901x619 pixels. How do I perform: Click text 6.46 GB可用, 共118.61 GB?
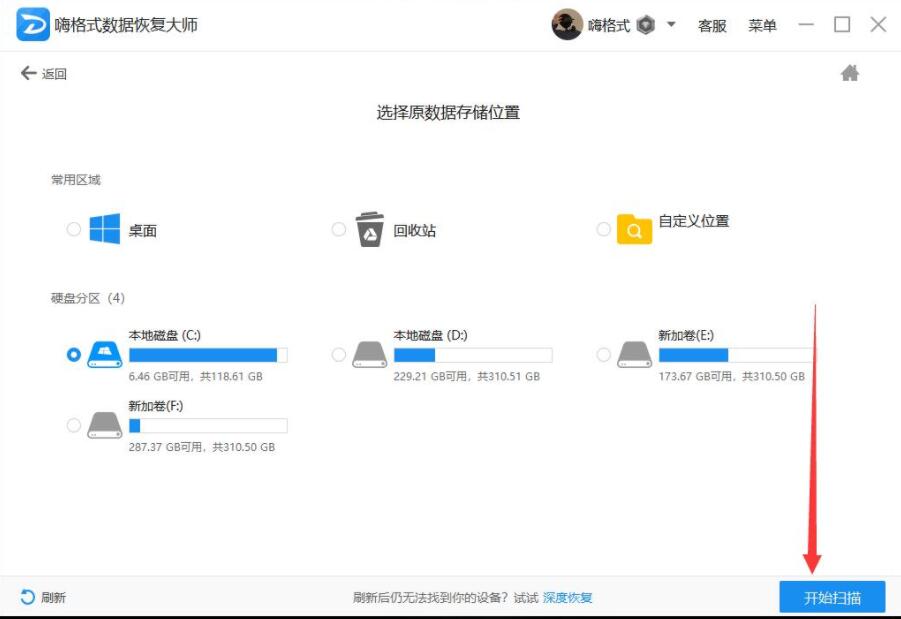pyautogui.click(x=195, y=376)
